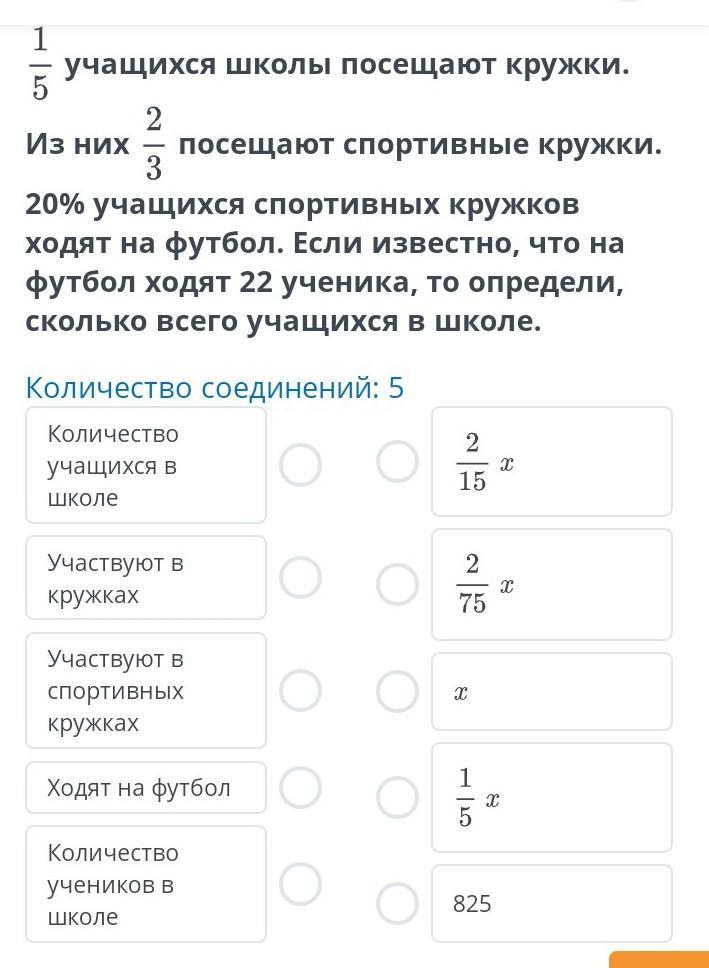
Task: Click the 'Количество учеников в школе' card
Action: coord(146,884)
